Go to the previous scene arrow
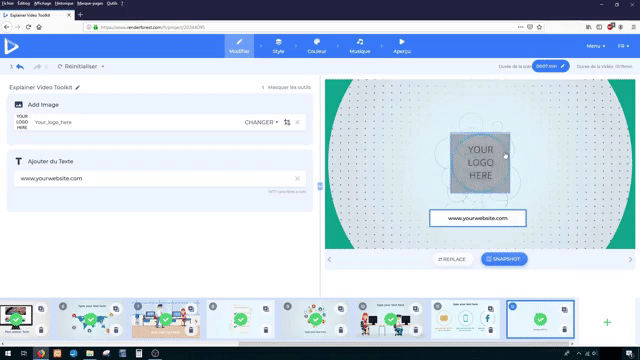640x360 pixels. (x=329, y=260)
